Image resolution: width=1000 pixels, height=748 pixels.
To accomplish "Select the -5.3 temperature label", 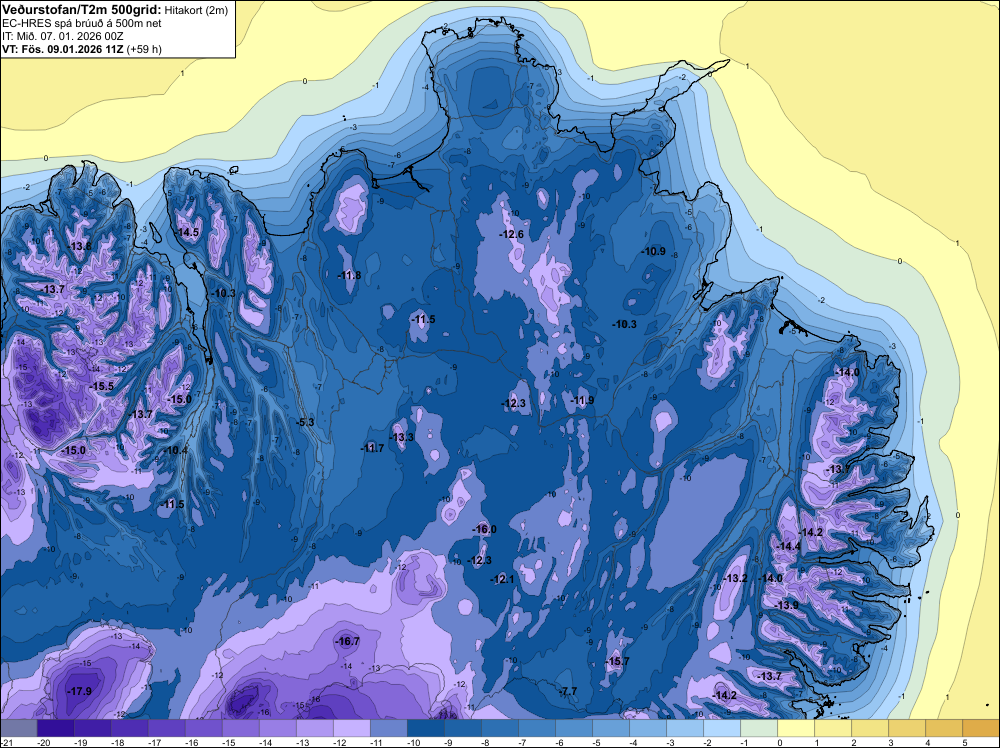I will 305,422.
